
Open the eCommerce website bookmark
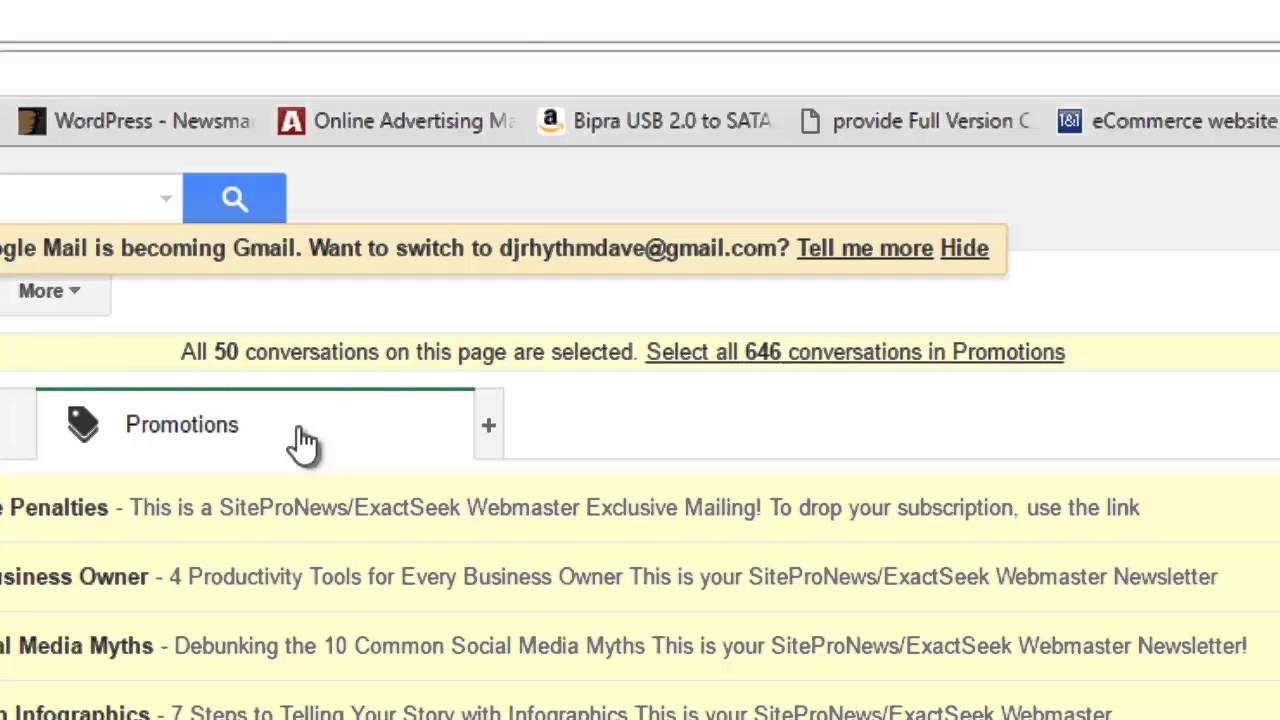(x=1185, y=121)
